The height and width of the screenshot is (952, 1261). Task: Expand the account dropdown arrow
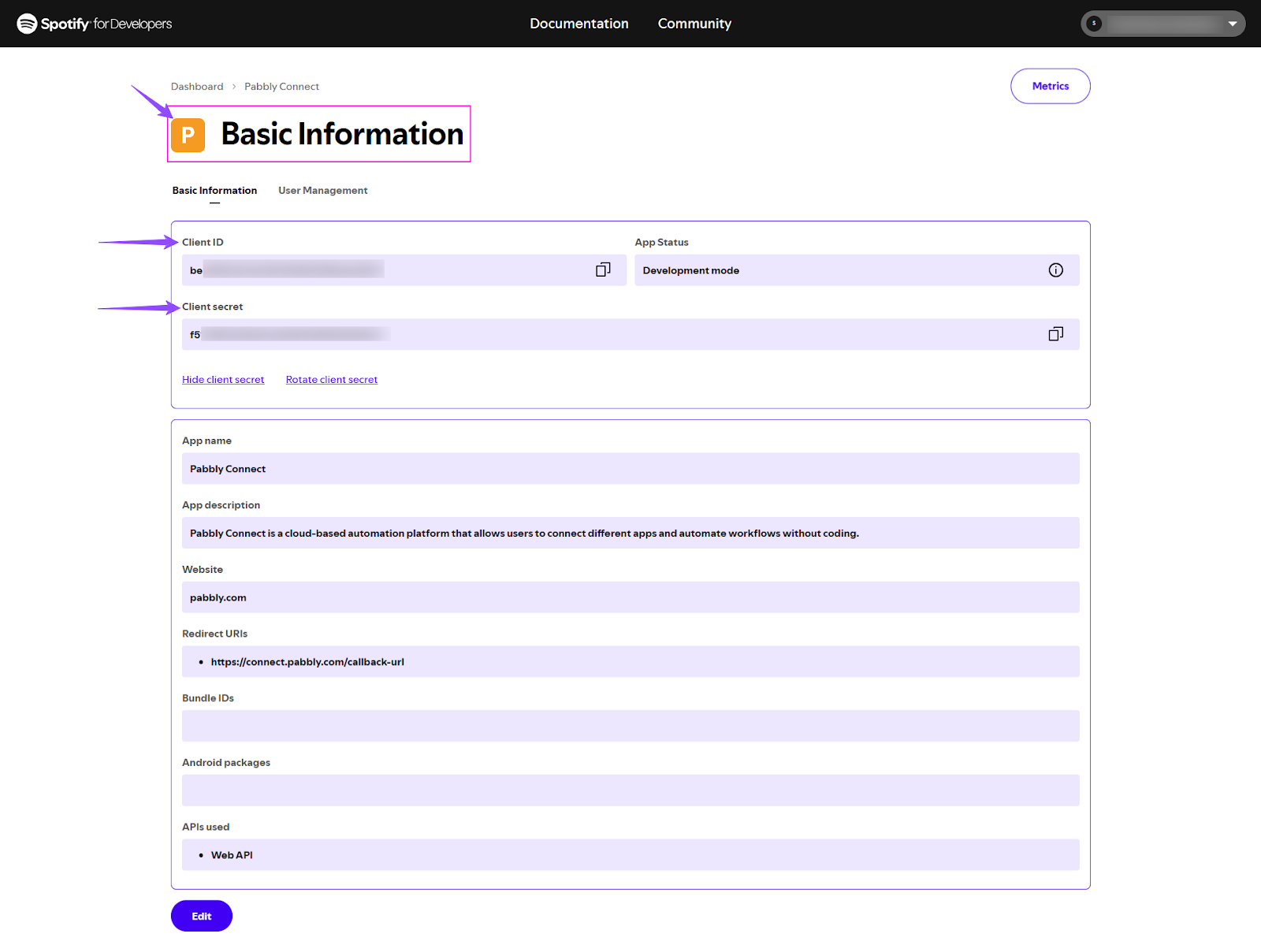click(x=1232, y=24)
